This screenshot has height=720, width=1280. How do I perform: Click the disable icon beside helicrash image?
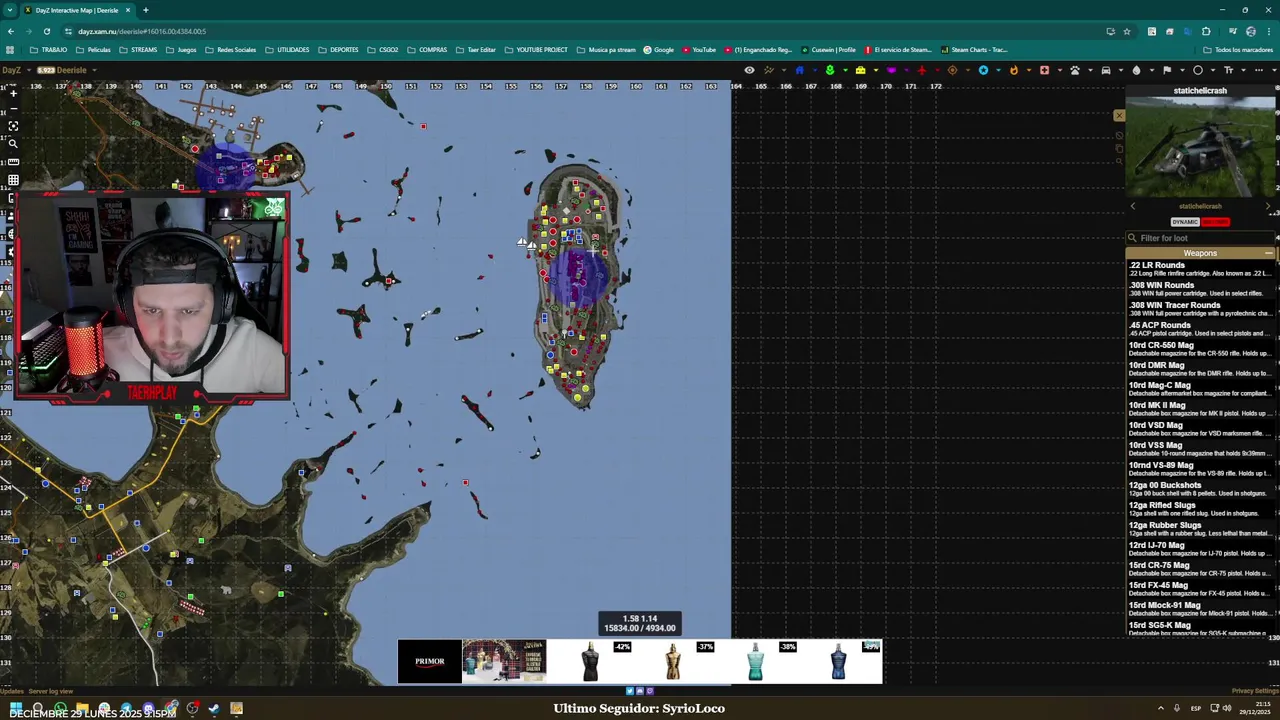(x=1119, y=135)
